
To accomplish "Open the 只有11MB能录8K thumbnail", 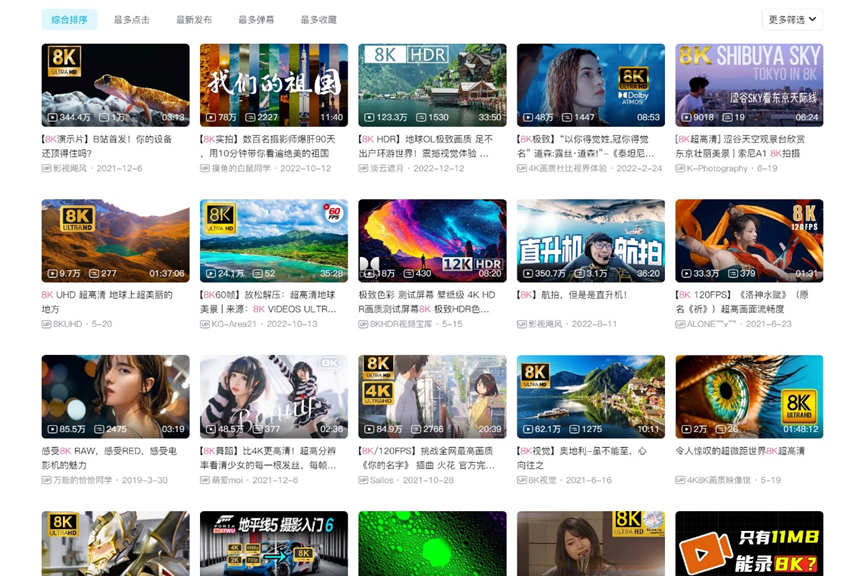I will [x=749, y=543].
